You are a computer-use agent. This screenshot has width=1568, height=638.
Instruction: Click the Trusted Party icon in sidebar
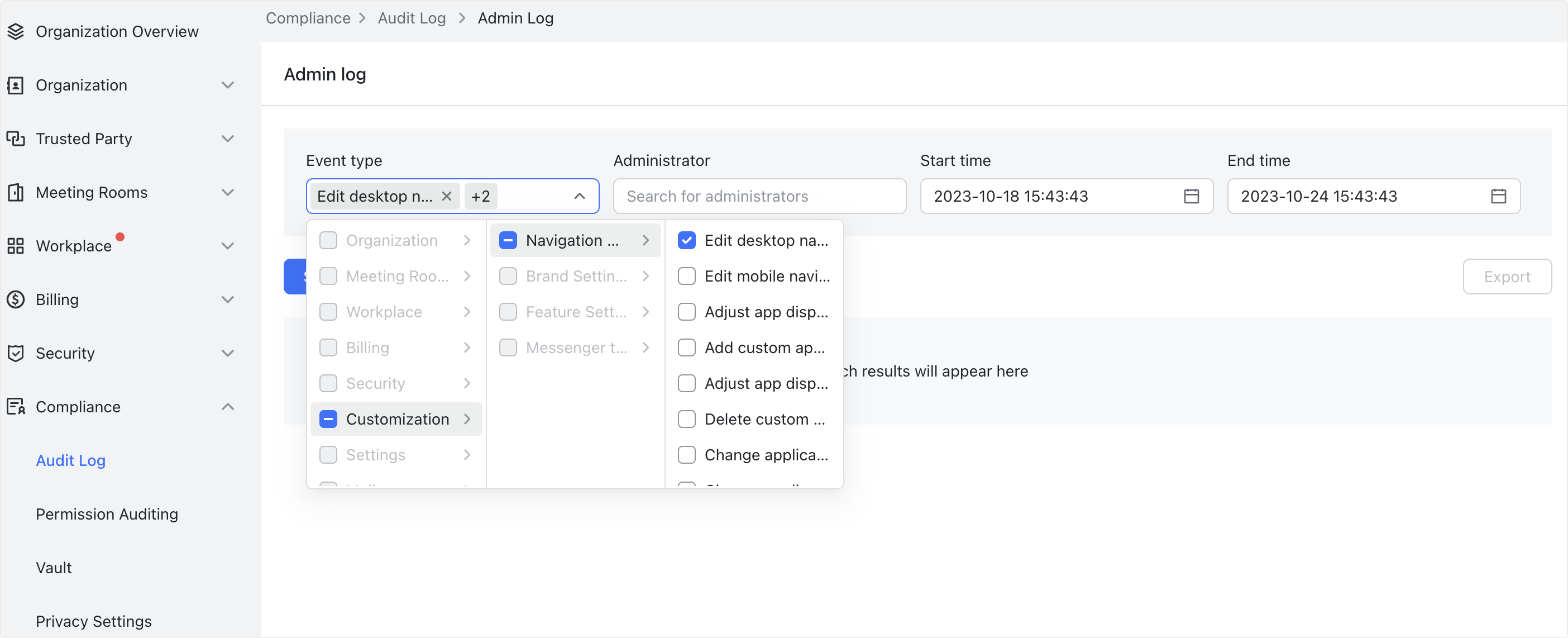[16, 138]
